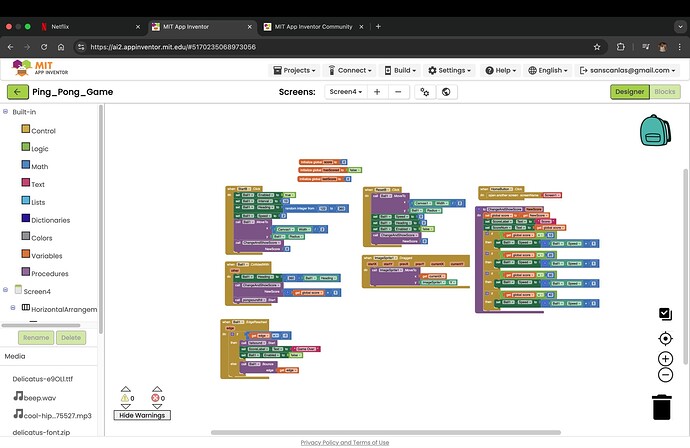Center the workspace on blocks
Image resolution: width=690 pixels, height=448 pixels.
[x=665, y=339]
